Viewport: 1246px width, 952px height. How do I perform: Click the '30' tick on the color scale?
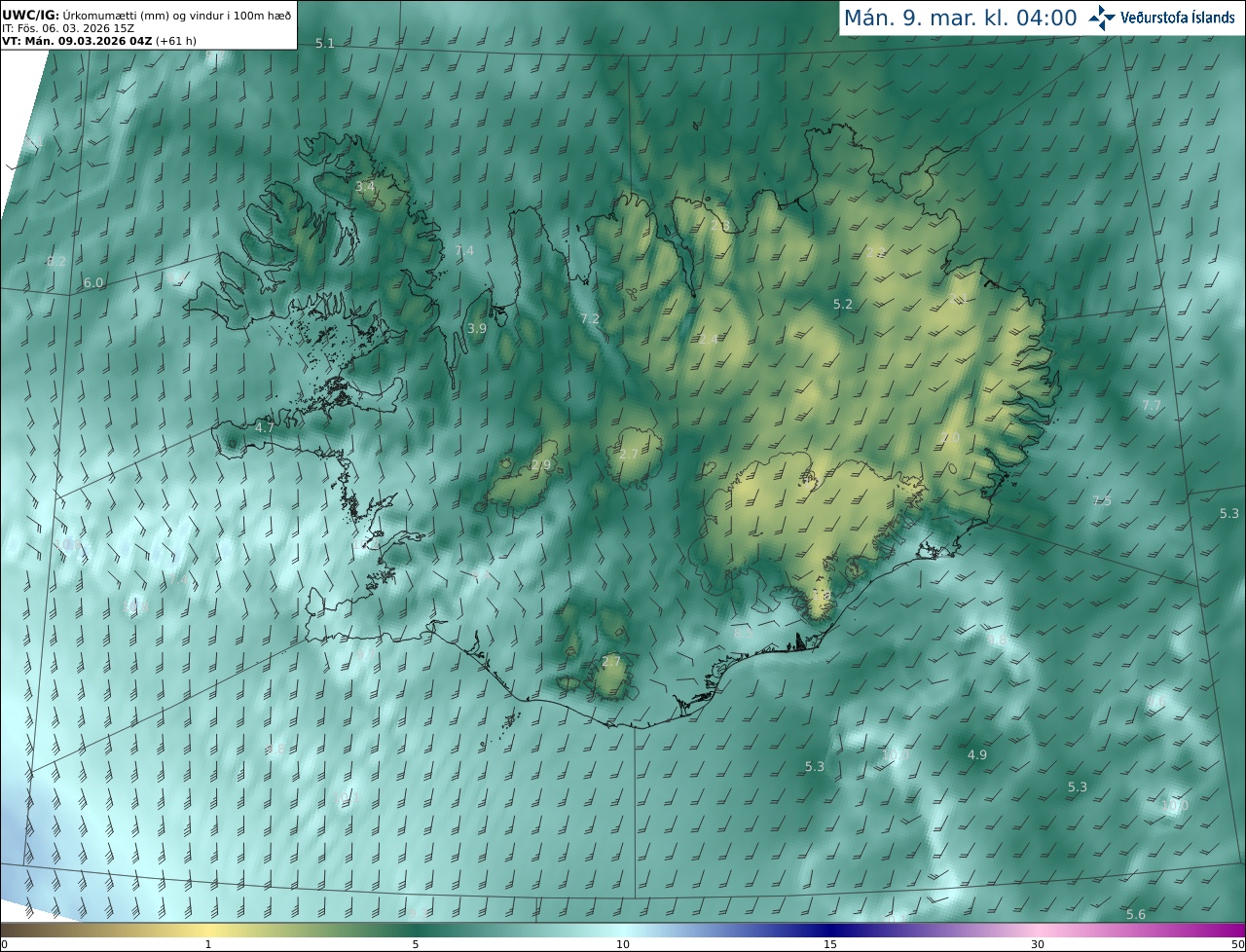(1038, 944)
